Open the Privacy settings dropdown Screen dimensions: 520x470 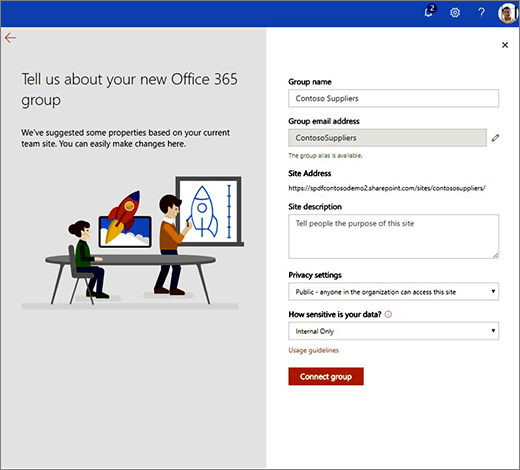(x=393, y=292)
